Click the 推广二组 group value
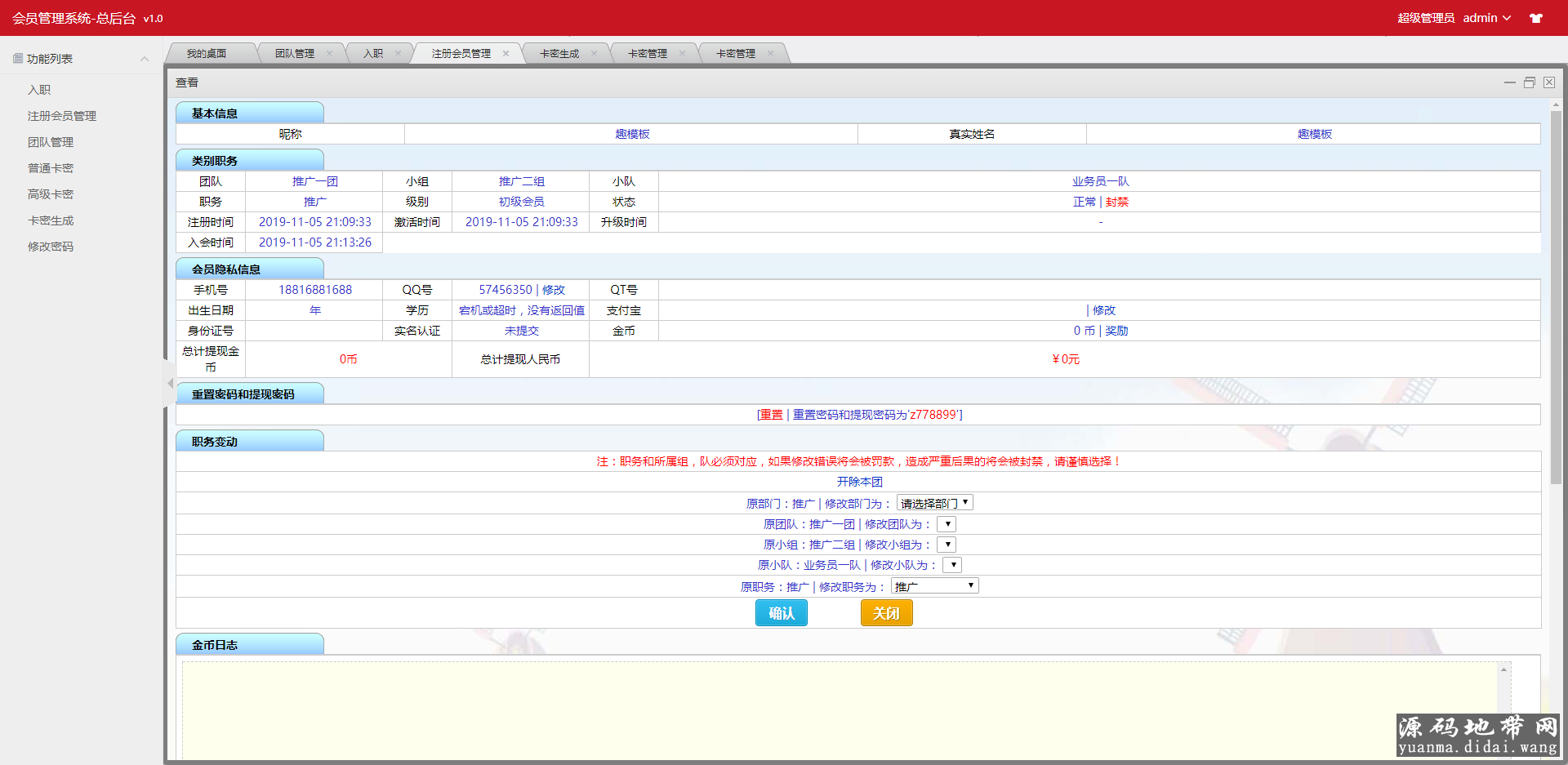Screen dimensions: 1568x765 pos(522,181)
